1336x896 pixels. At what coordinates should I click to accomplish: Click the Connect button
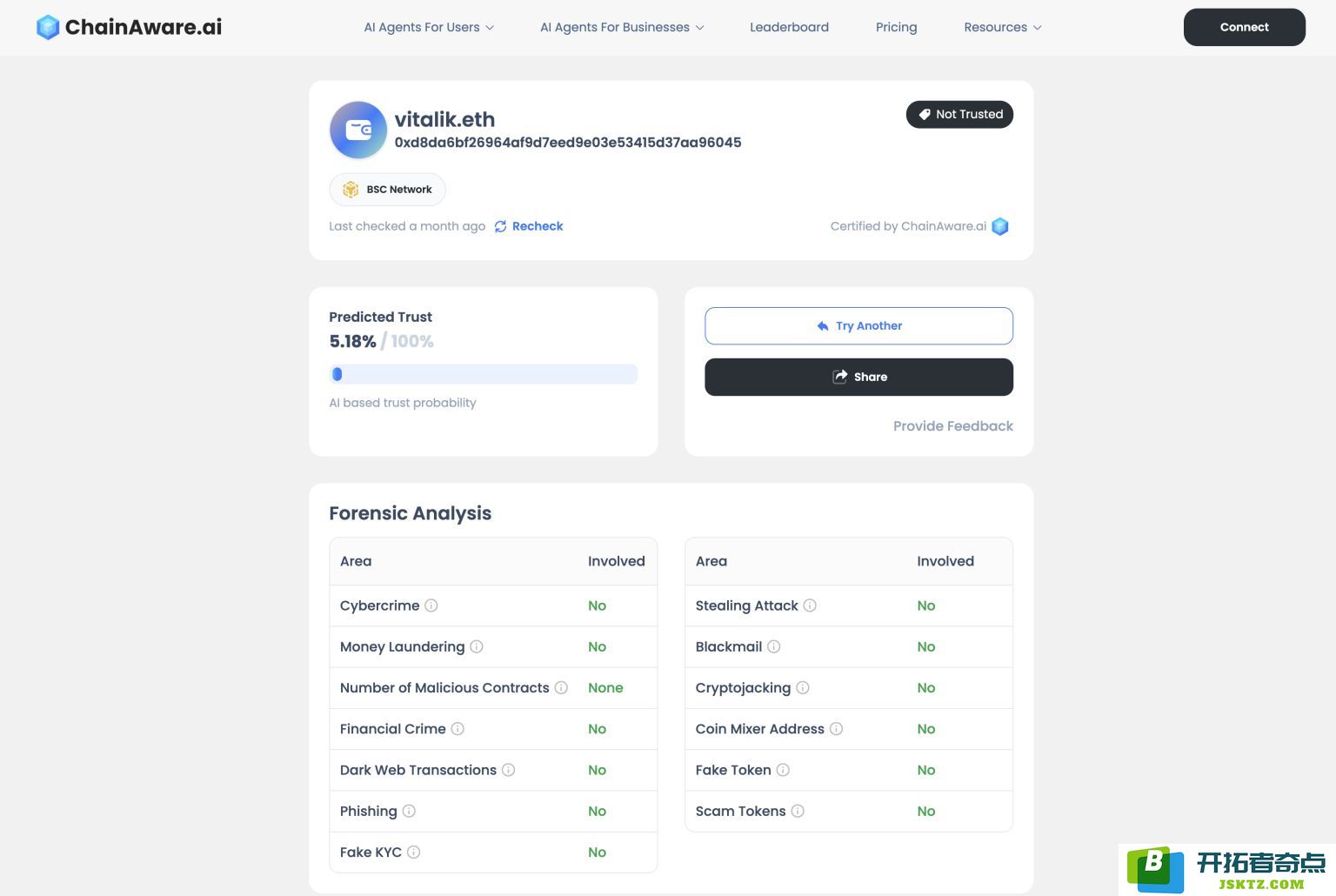click(1244, 27)
